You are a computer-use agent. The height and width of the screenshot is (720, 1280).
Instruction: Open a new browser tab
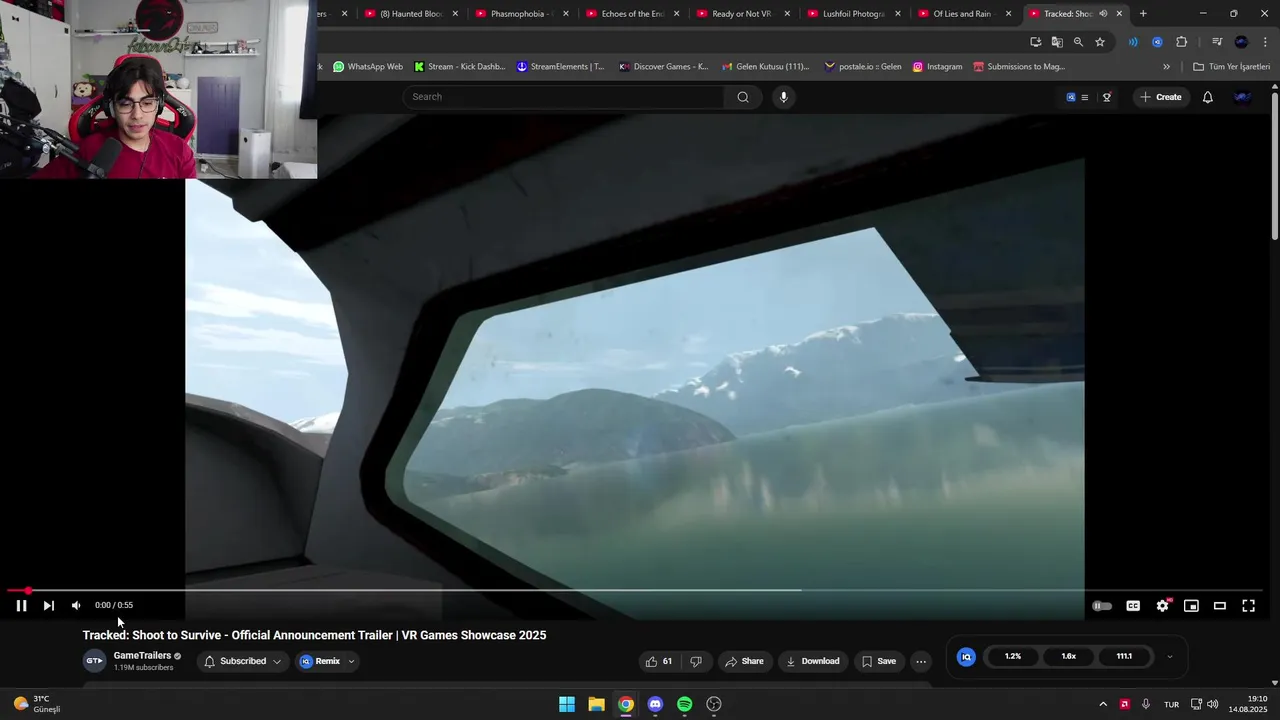click(x=1143, y=14)
